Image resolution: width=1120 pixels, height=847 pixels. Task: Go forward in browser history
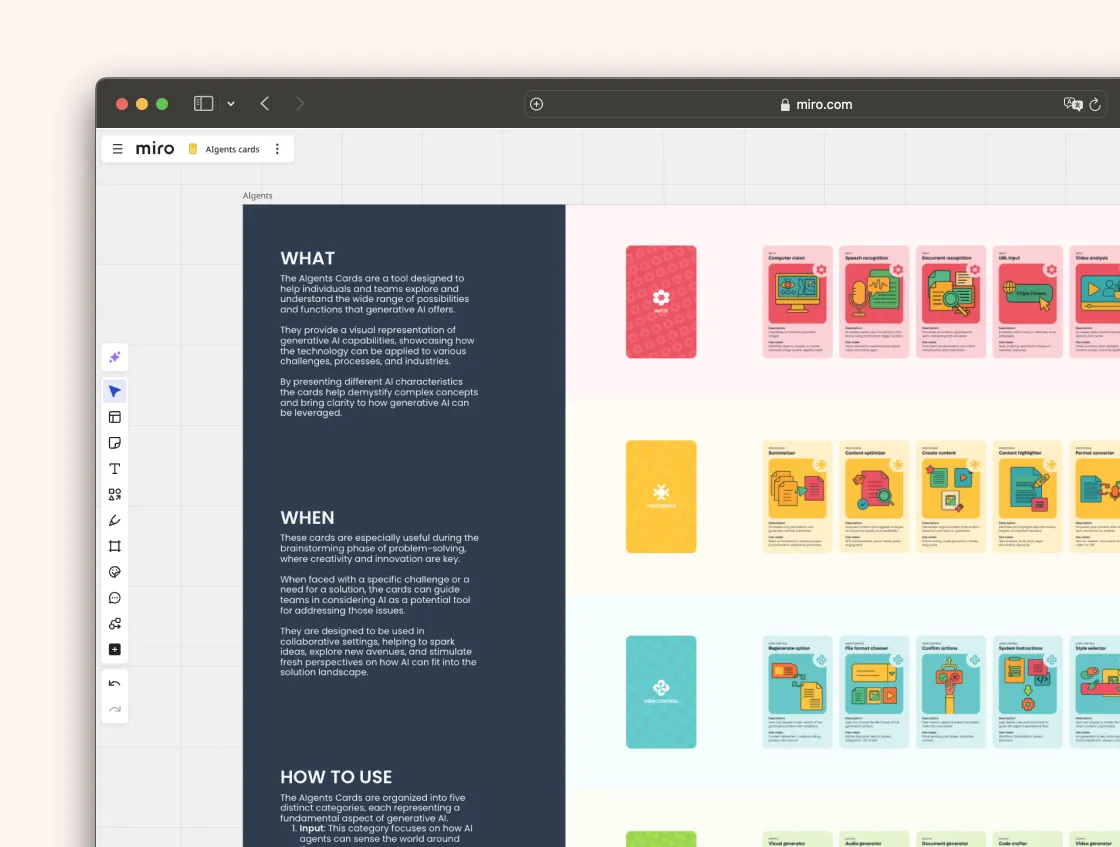click(300, 104)
